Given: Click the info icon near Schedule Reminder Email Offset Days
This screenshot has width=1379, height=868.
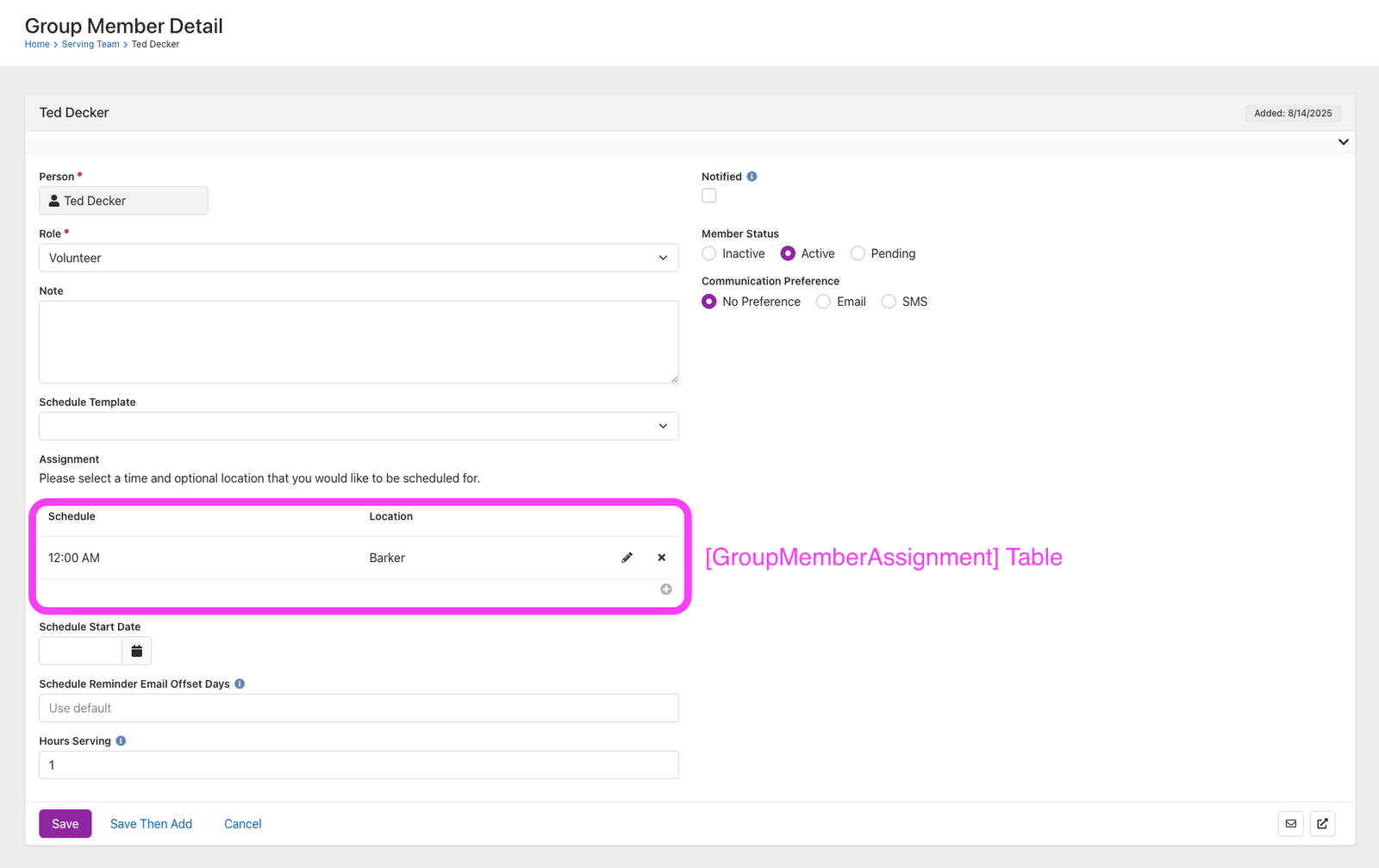Looking at the screenshot, I should click(240, 684).
